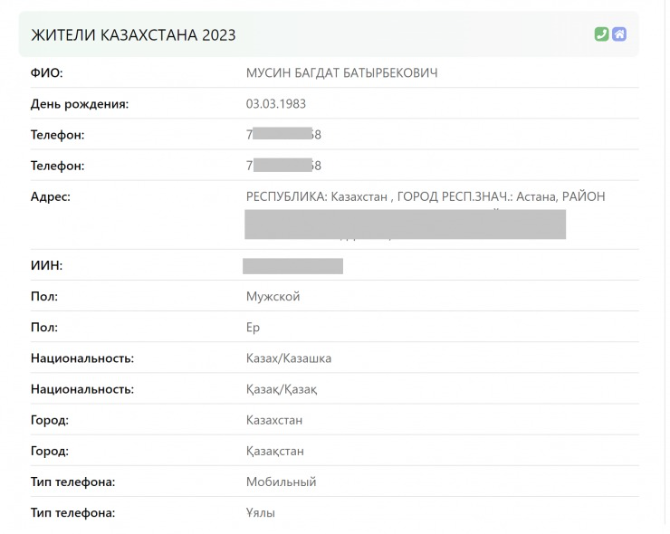670x534 pixels.
Task: Click the 'День рождения:' label
Action: [x=80, y=104]
